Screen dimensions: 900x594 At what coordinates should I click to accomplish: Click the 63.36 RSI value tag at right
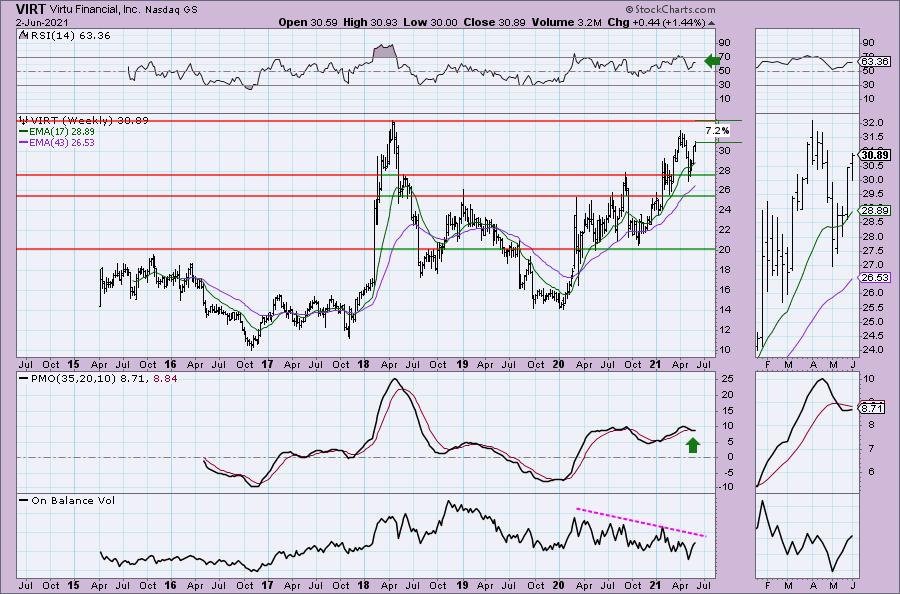pos(875,61)
